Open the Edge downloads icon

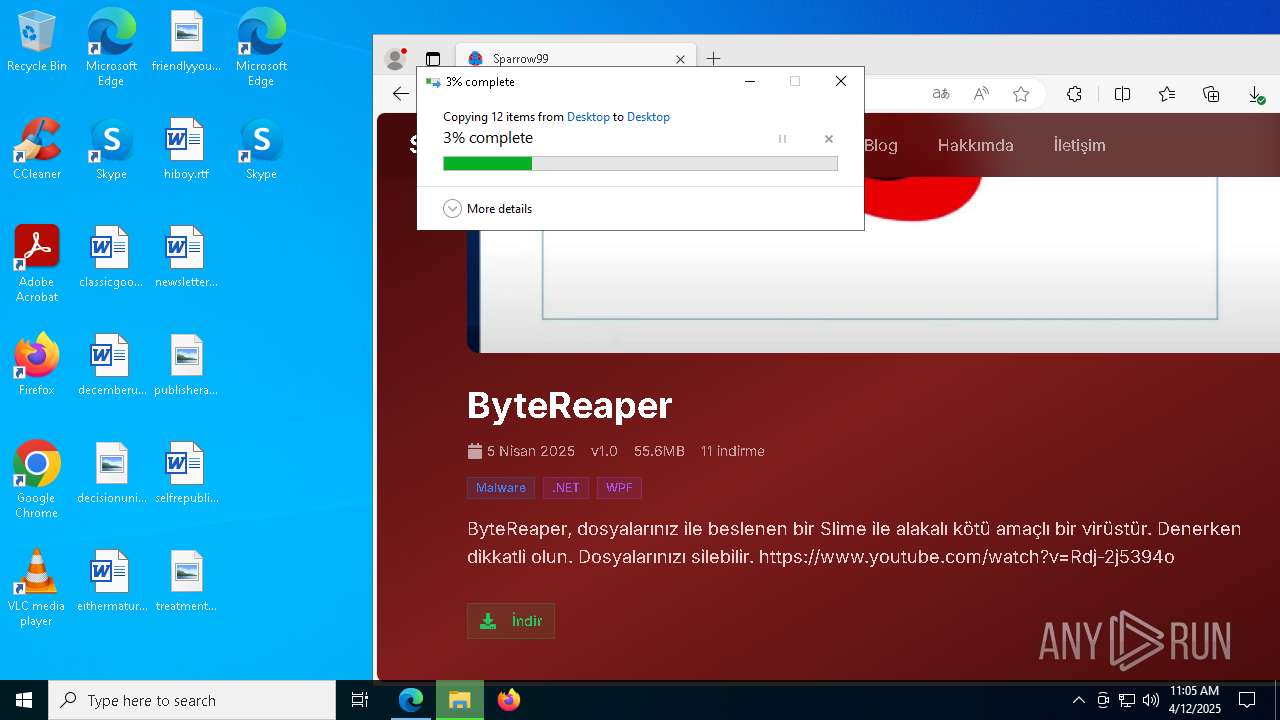click(x=1256, y=94)
